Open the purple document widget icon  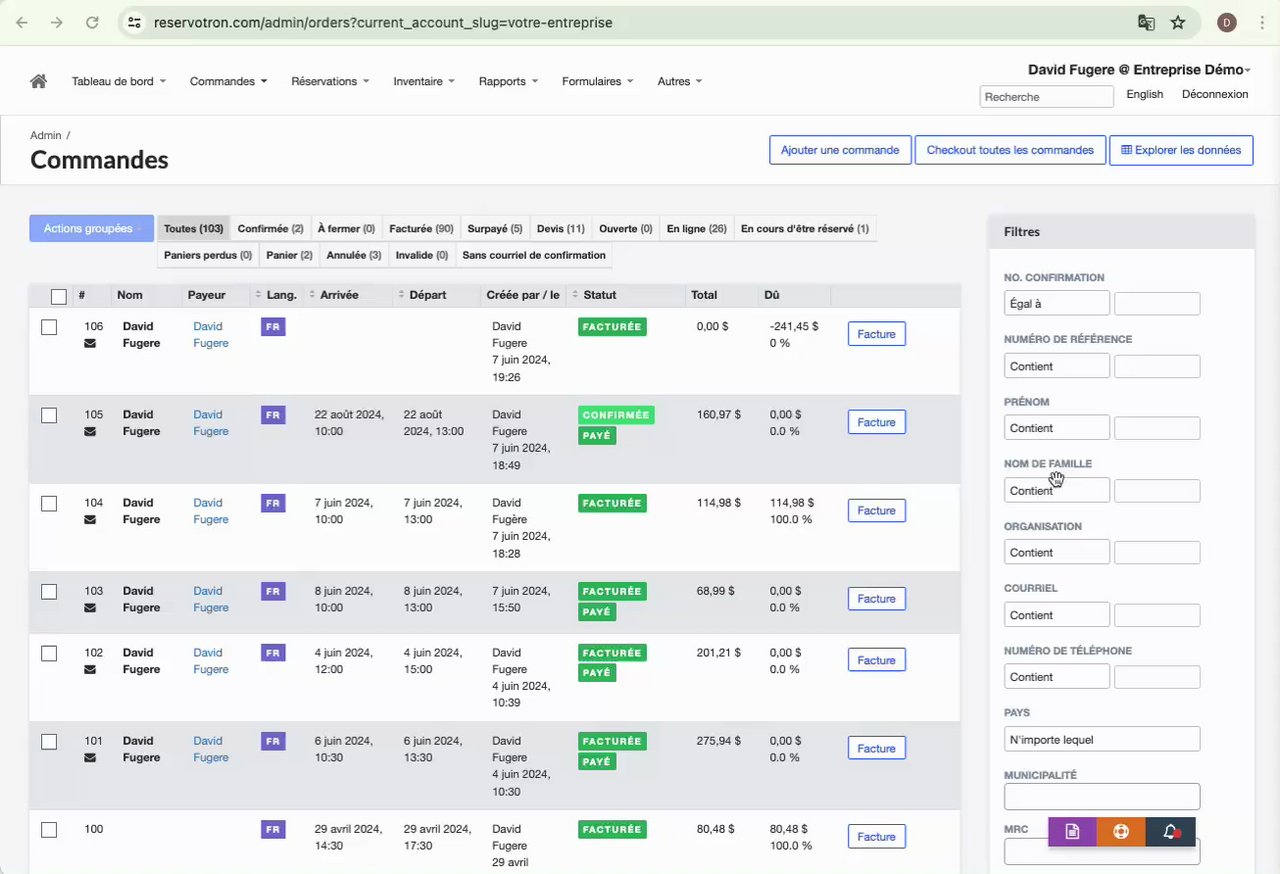point(1072,832)
